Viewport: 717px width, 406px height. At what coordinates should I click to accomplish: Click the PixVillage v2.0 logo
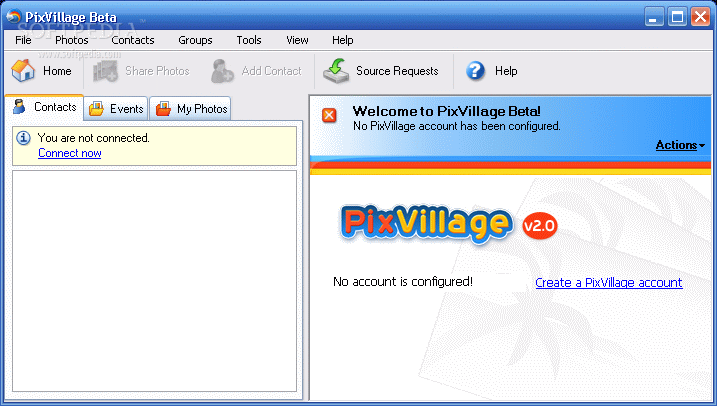(449, 224)
